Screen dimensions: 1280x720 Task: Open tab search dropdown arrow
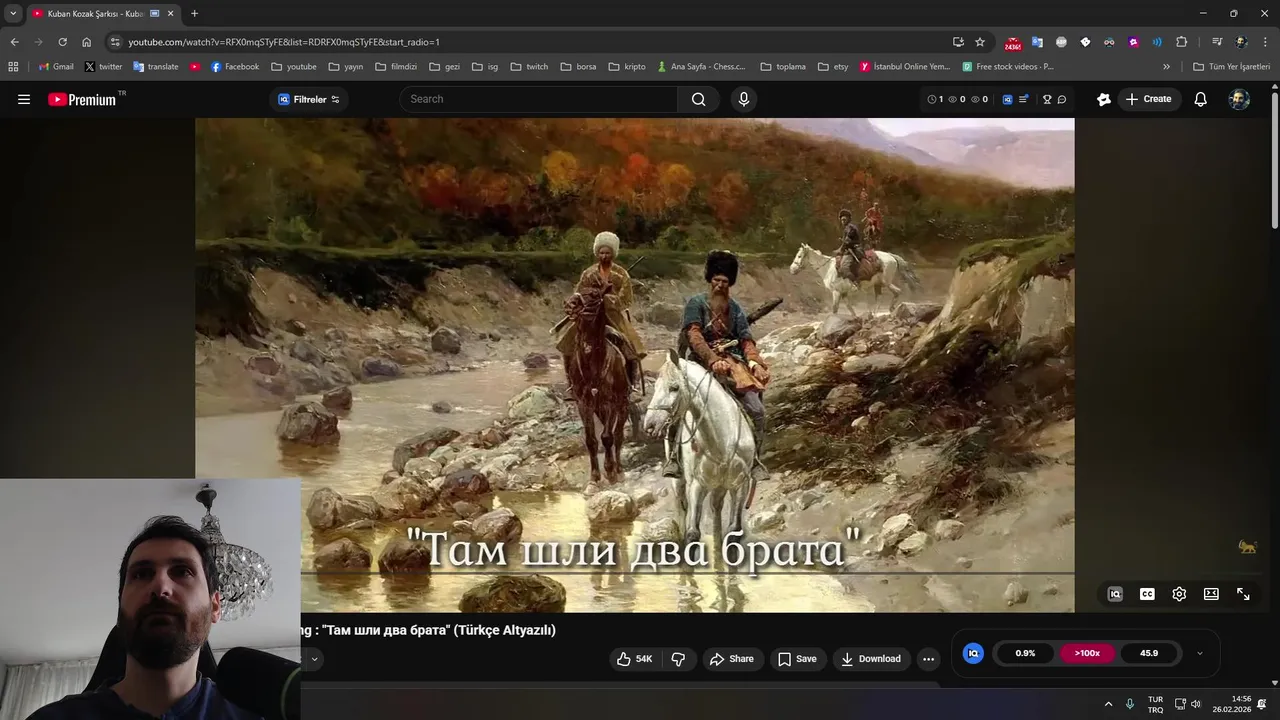[x=12, y=13]
